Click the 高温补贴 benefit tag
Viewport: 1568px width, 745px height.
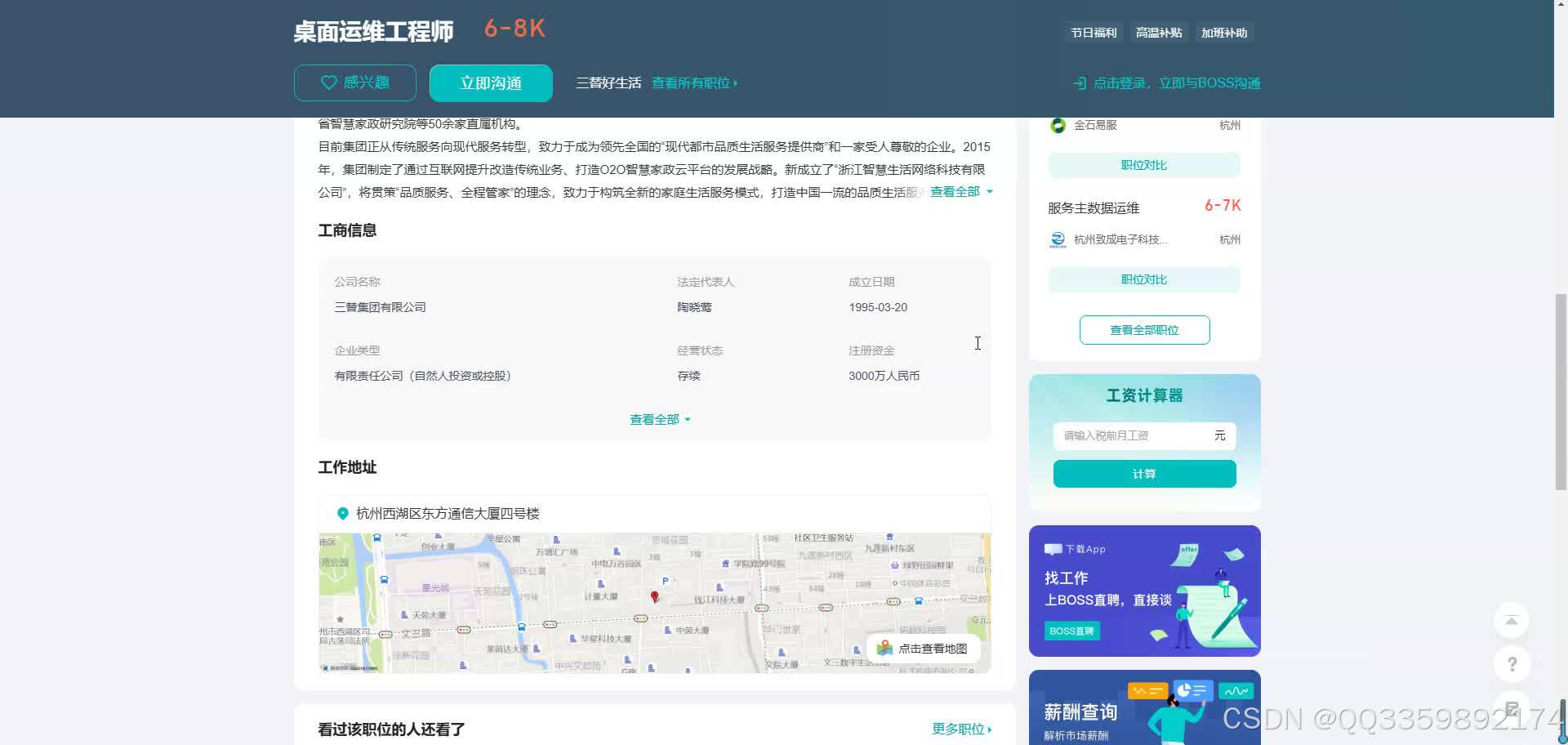[1159, 33]
